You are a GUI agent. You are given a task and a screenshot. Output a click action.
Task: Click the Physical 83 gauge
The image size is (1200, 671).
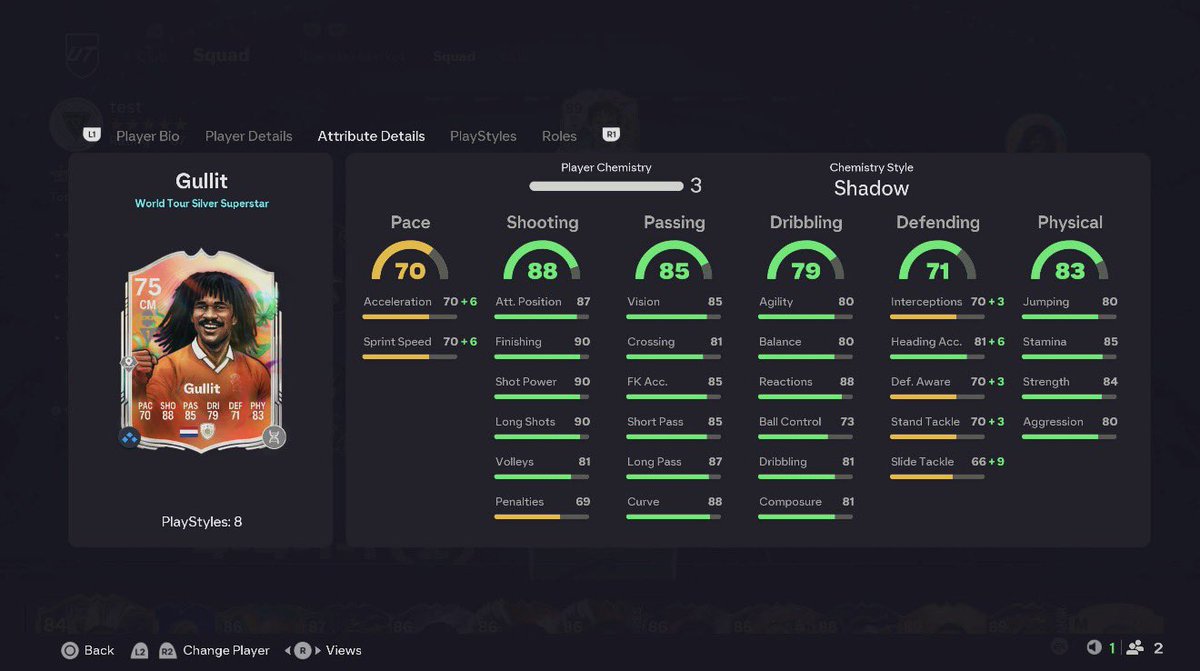(1070, 262)
